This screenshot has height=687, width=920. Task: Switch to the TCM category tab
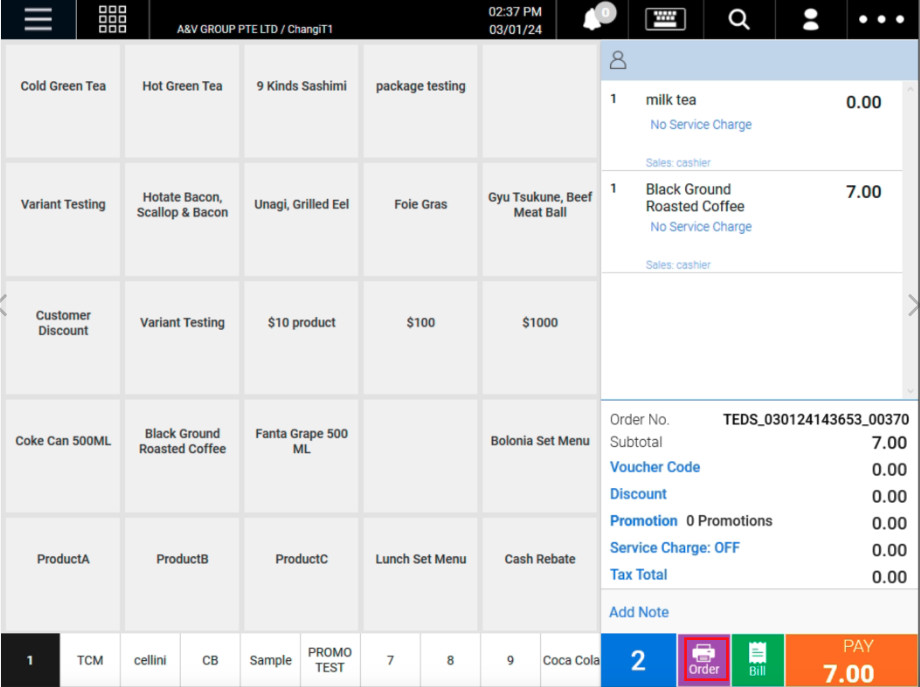click(x=90, y=660)
